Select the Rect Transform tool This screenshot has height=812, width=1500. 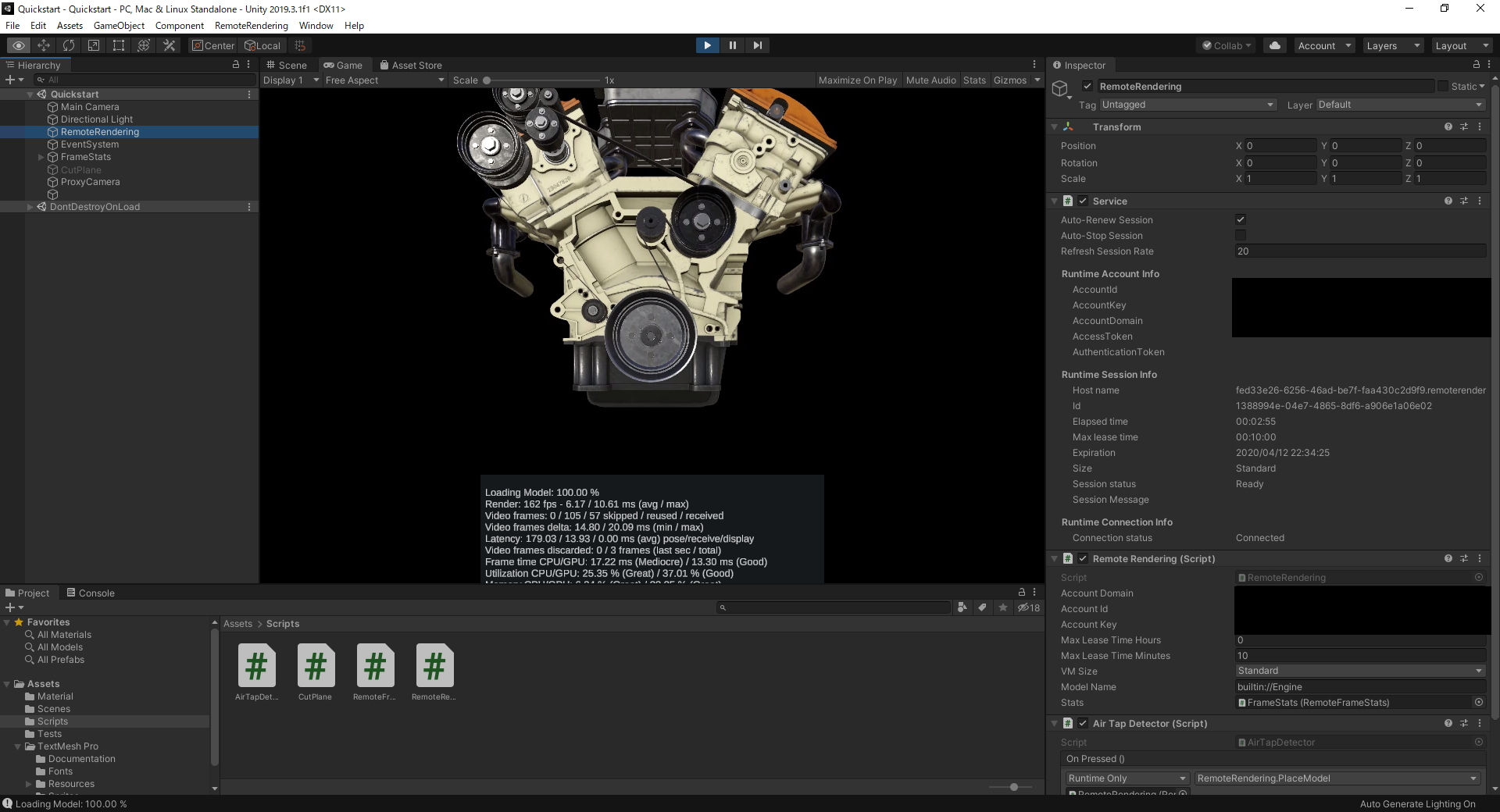pos(118,45)
